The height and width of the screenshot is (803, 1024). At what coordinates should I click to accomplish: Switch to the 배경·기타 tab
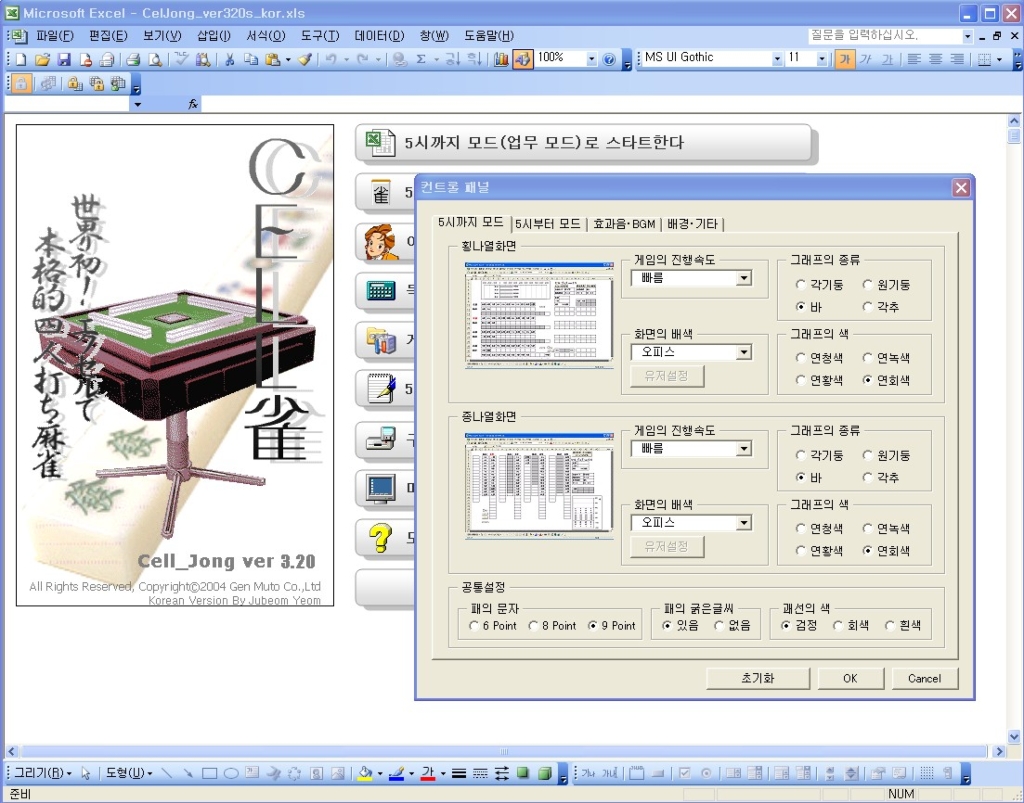(x=692, y=224)
